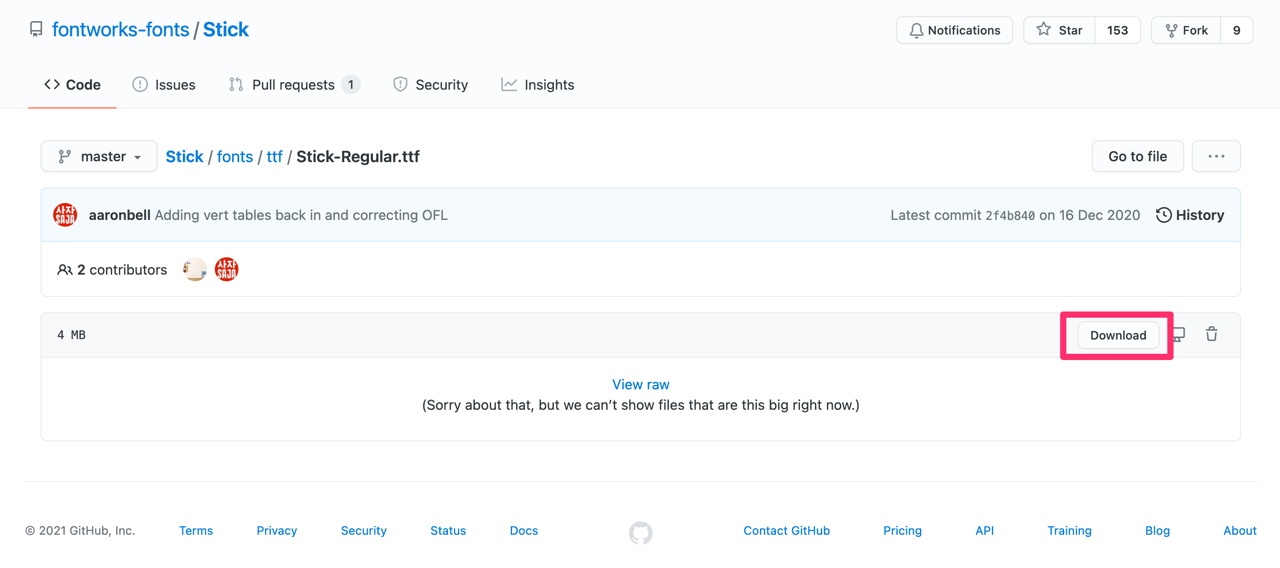Image resolution: width=1280 pixels, height=568 pixels.
Task: Open the Pricing footer link
Action: click(902, 531)
